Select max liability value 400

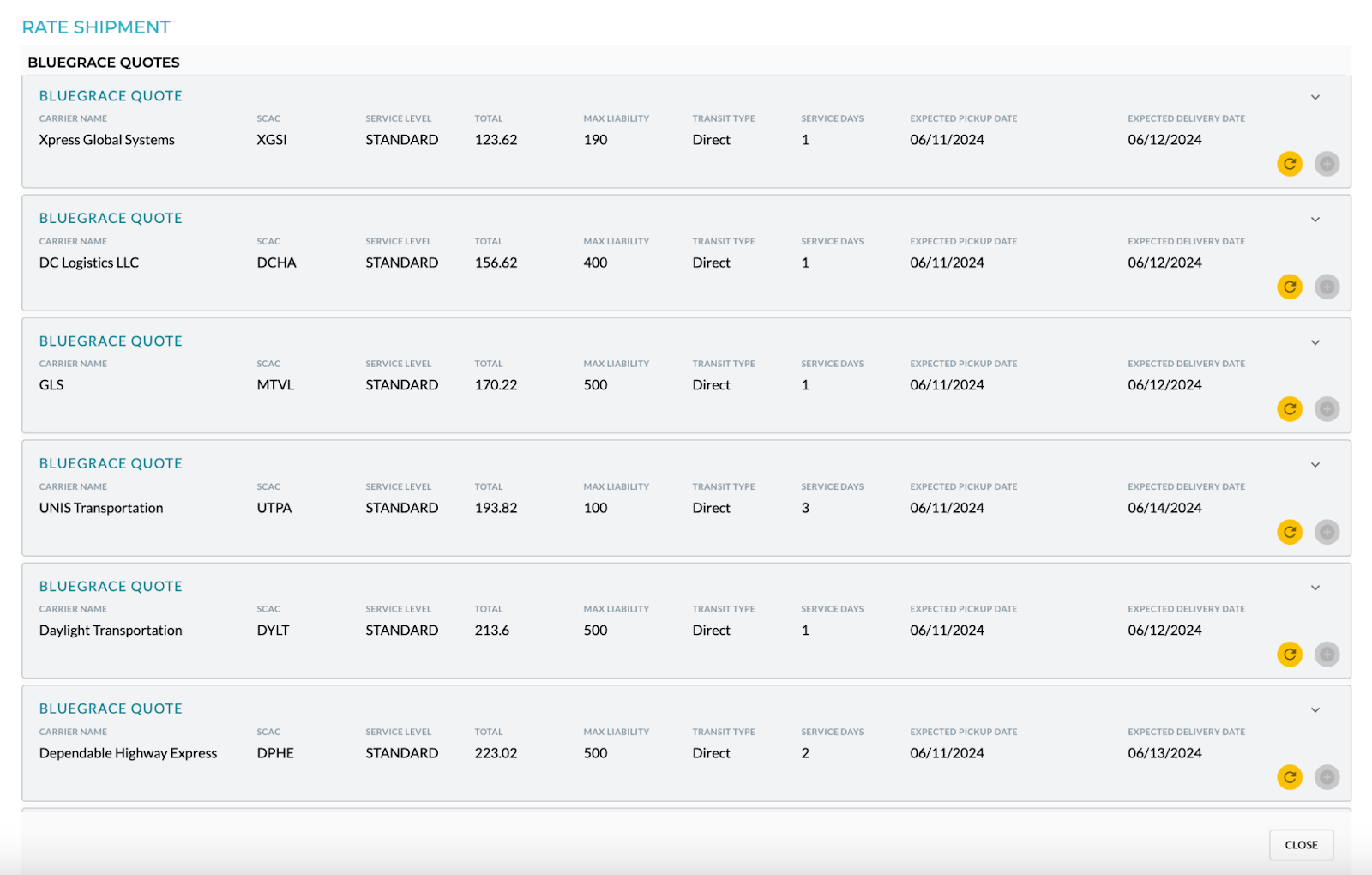point(596,262)
